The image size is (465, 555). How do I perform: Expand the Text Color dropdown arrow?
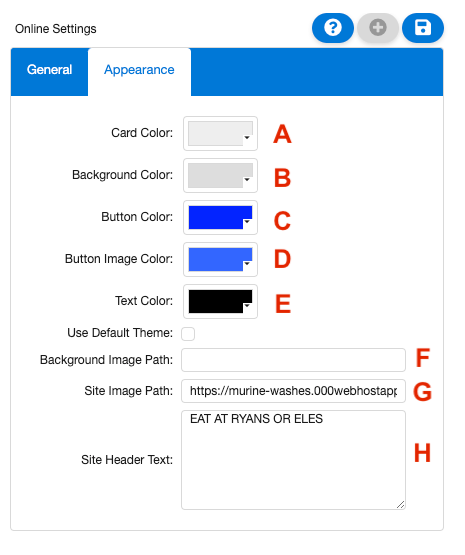[x=247, y=305]
